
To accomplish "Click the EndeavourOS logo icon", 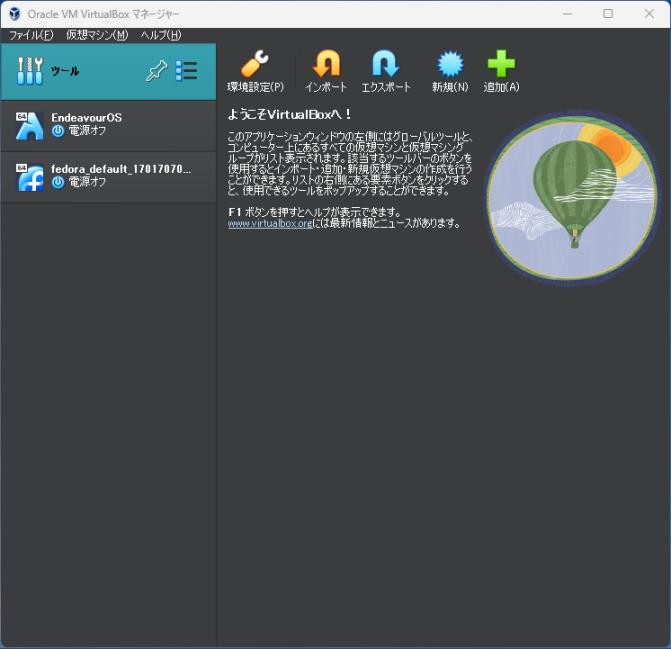I will [30, 126].
